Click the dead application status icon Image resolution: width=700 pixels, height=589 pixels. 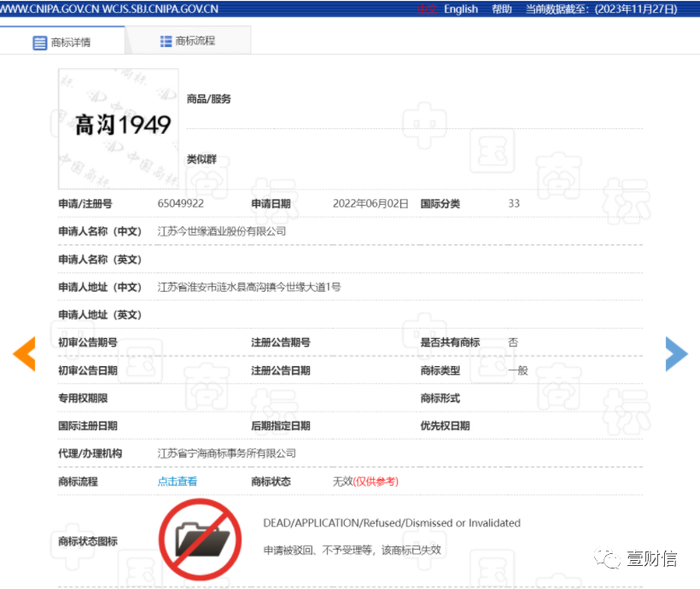coord(200,540)
